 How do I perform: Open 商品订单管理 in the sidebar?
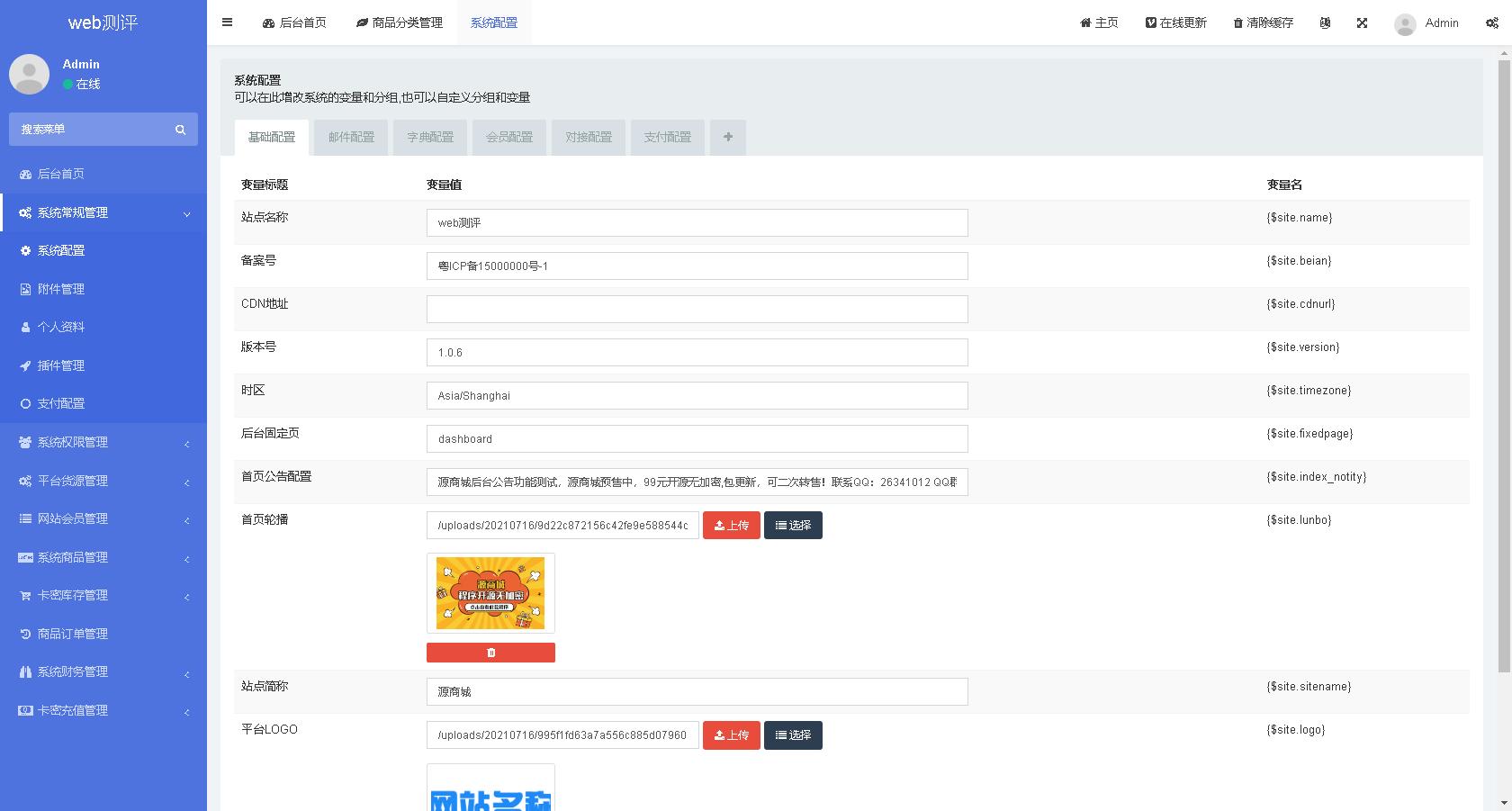click(103, 634)
